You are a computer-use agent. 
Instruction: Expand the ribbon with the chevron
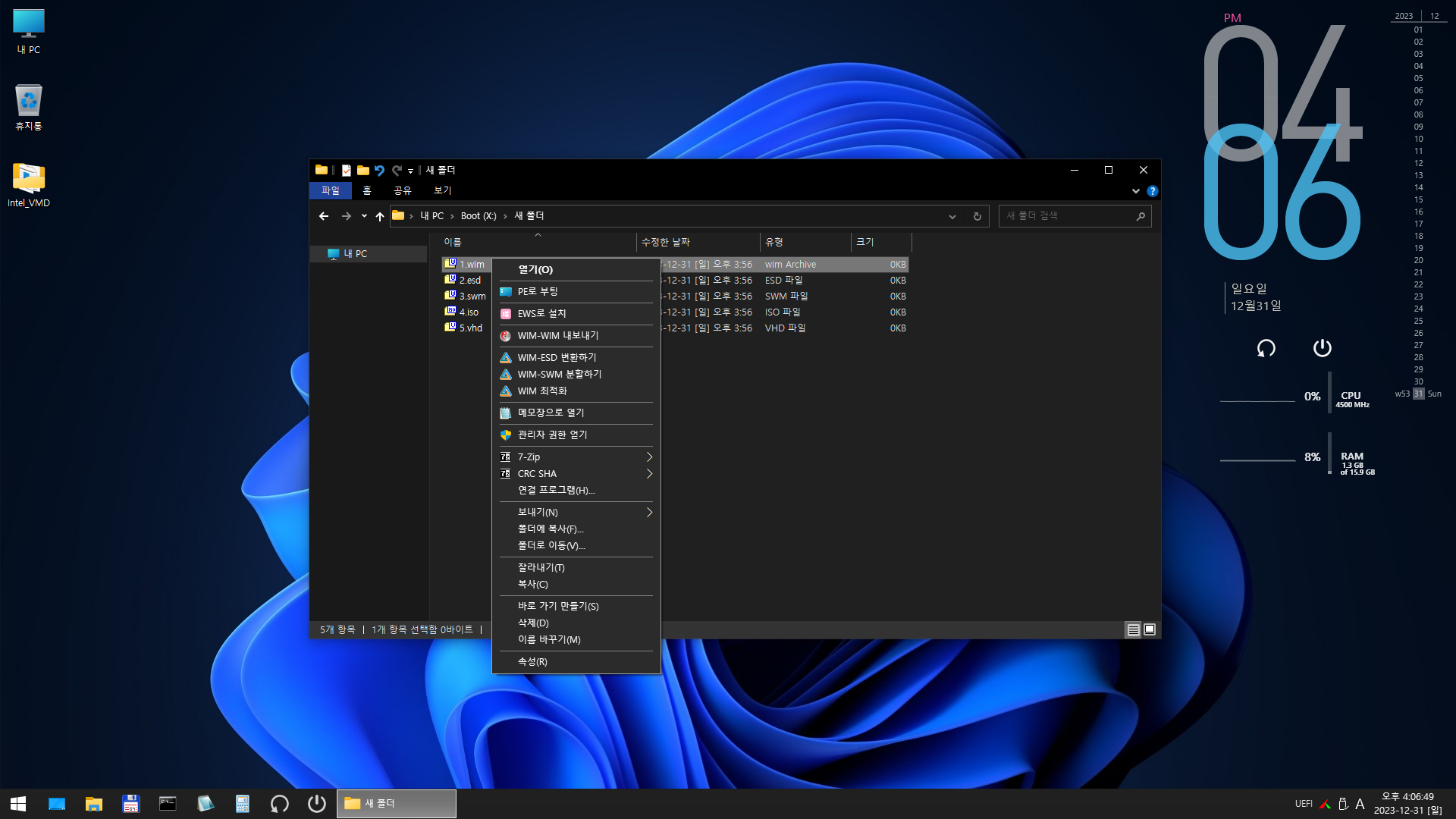[x=1136, y=191]
